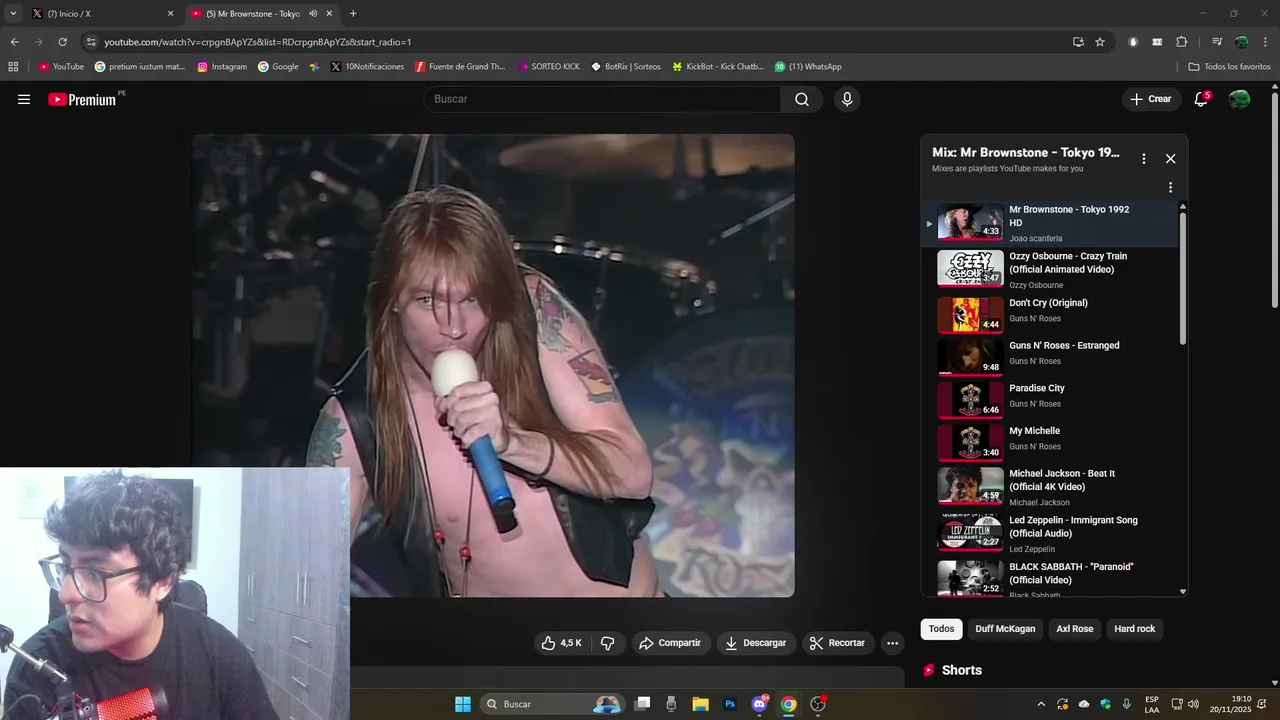Open Photoshop from the taskbar
This screenshot has width=1280, height=720.
[730, 704]
